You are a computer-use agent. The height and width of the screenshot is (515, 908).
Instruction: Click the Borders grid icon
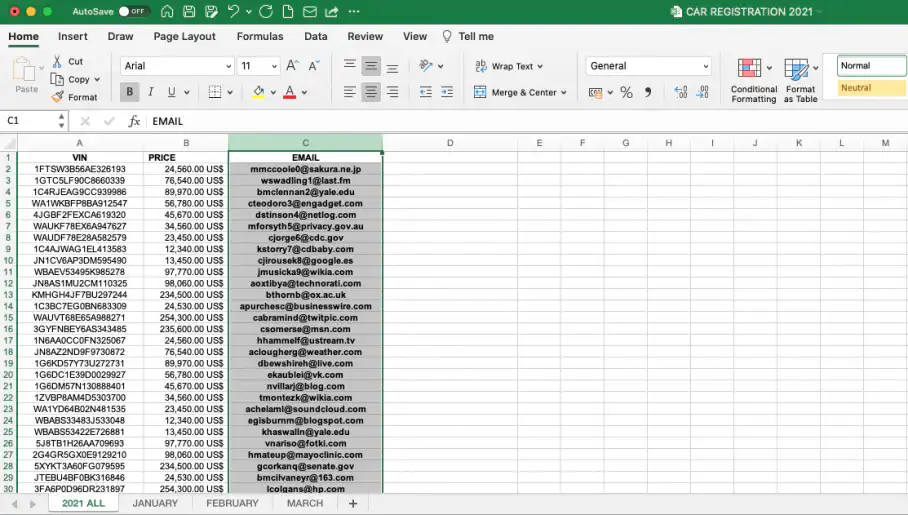(x=215, y=92)
